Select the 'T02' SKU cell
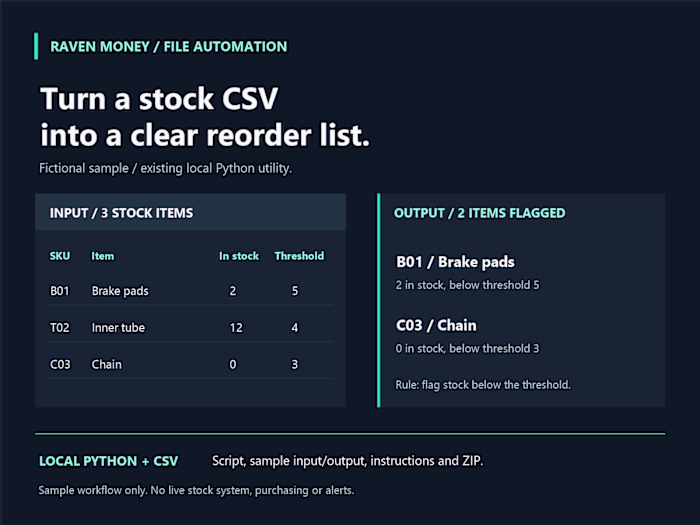The image size is (700, 525). point(60,328)
